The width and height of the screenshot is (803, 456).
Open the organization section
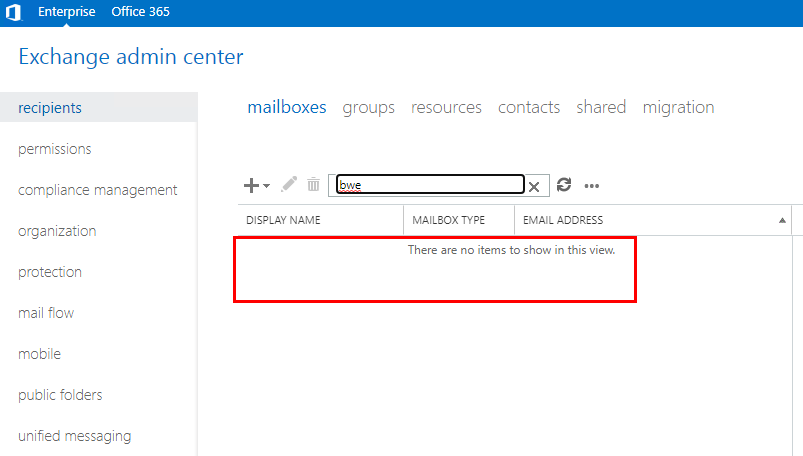(57, 231)
